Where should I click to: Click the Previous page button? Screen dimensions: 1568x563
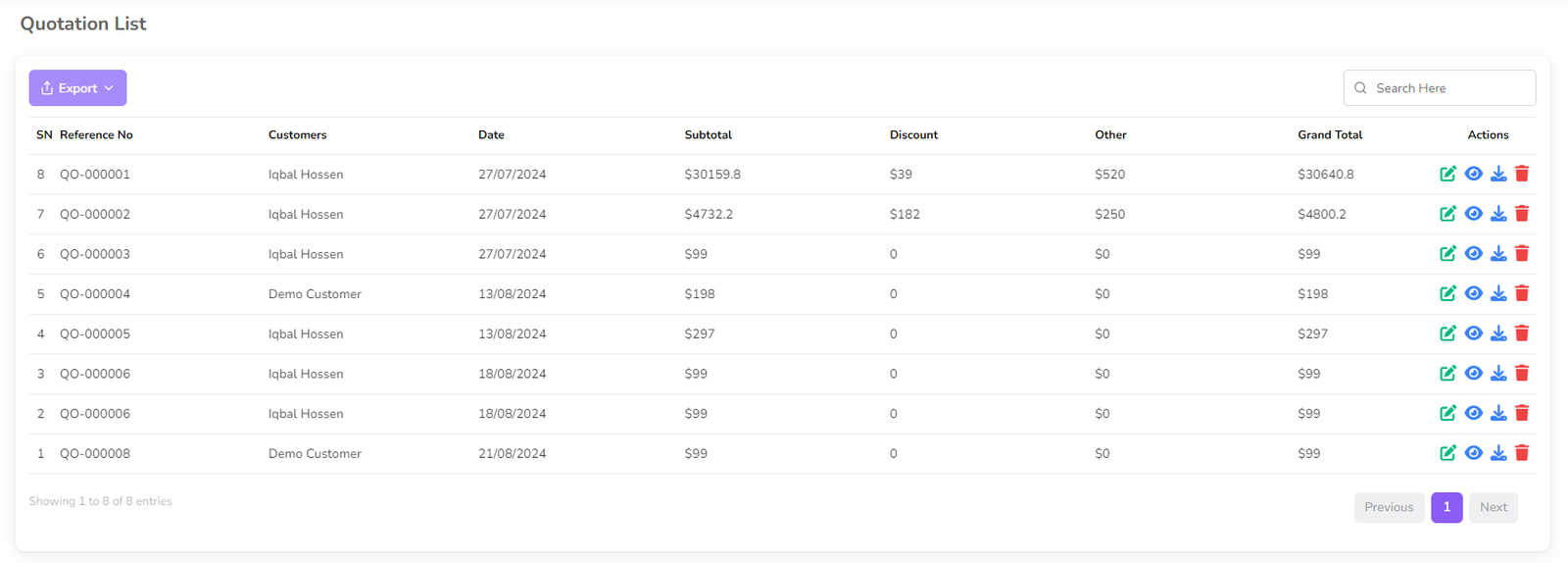pos(1389,507)
